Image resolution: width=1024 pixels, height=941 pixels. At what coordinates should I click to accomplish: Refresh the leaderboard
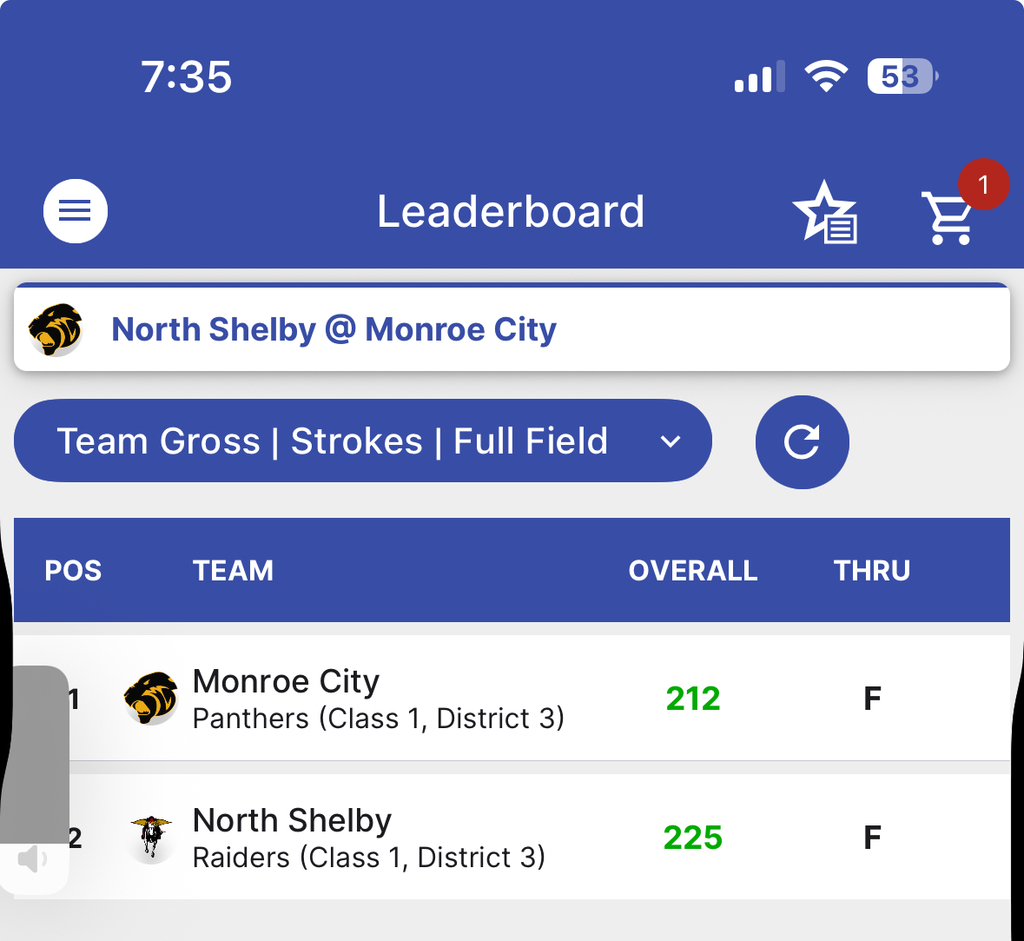tap(802, 441)
